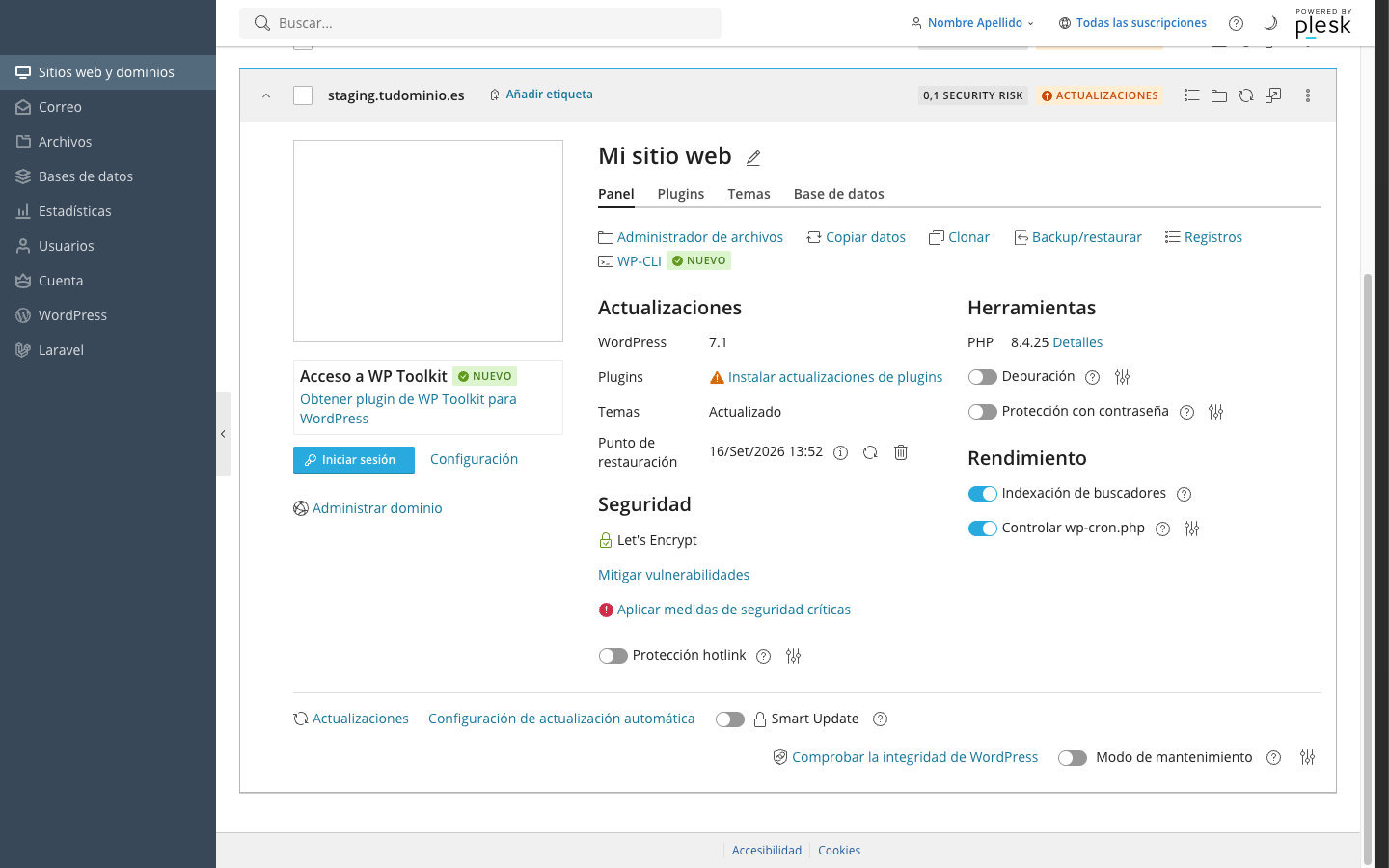Click the ACTUALIZACIONES badge

tap(1100, 95)
